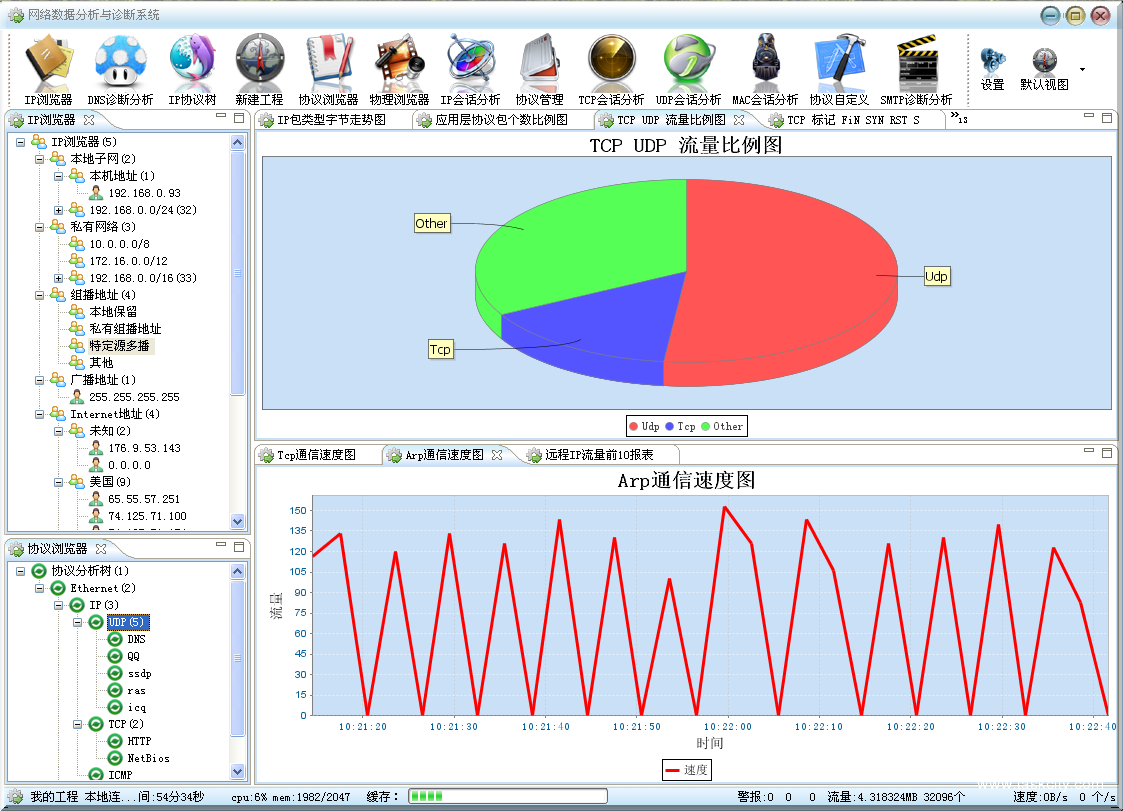The image size is (1123, 811).
Task: Open UDP会话分析 toolbar icon
Action: coord(688,63)
